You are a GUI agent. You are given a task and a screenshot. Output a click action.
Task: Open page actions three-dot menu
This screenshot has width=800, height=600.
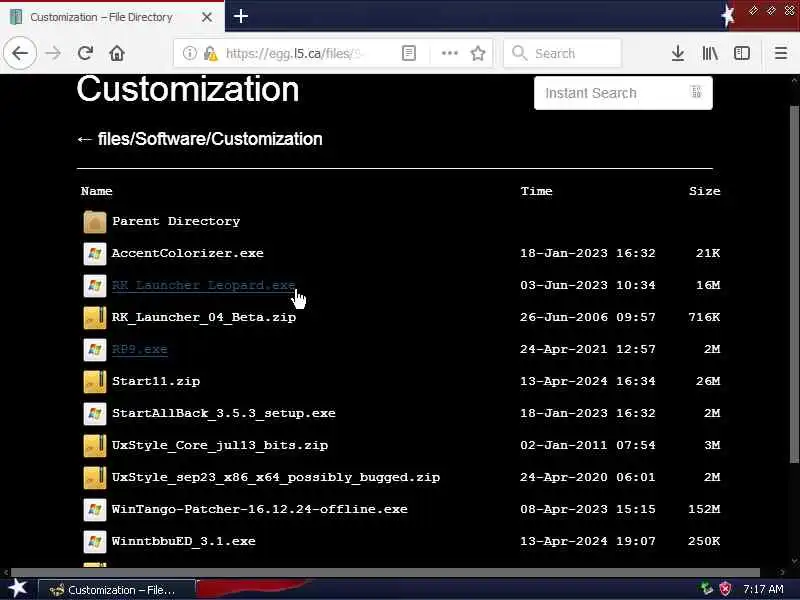(449, 53)
